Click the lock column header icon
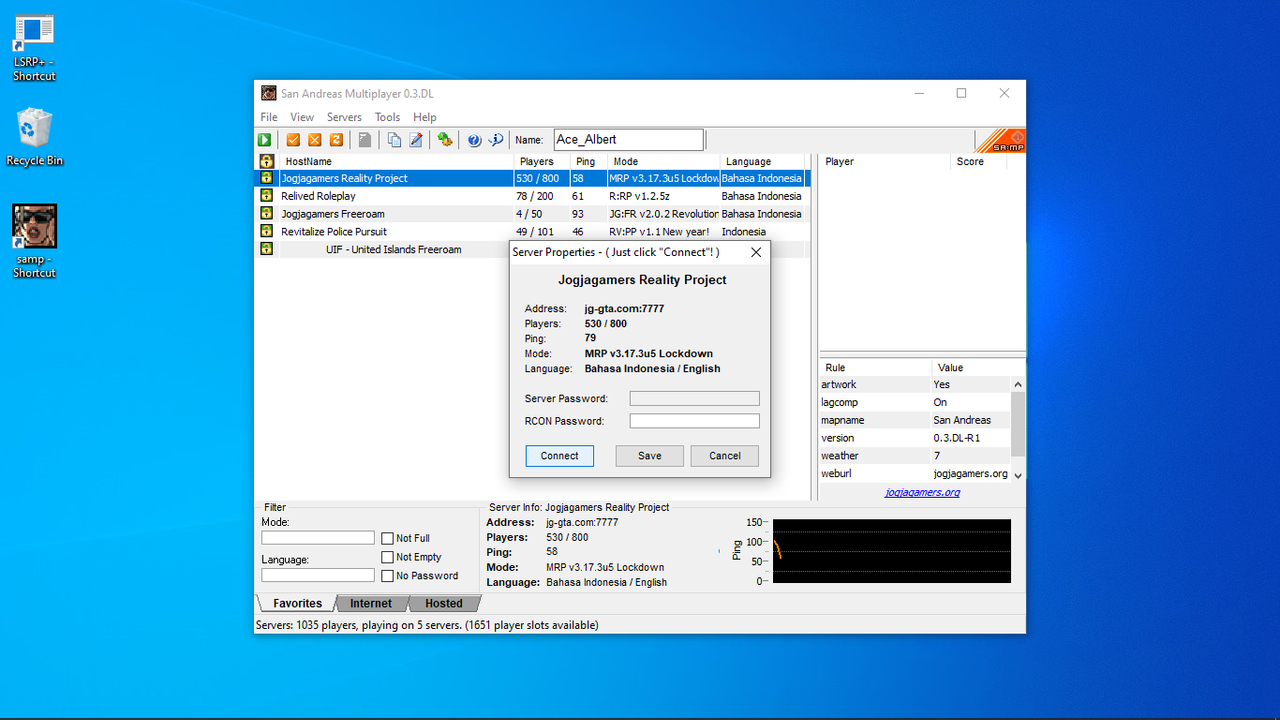The width and height of the screenshot is (1280, 720). pyautogui.click(x=266, y=161)
